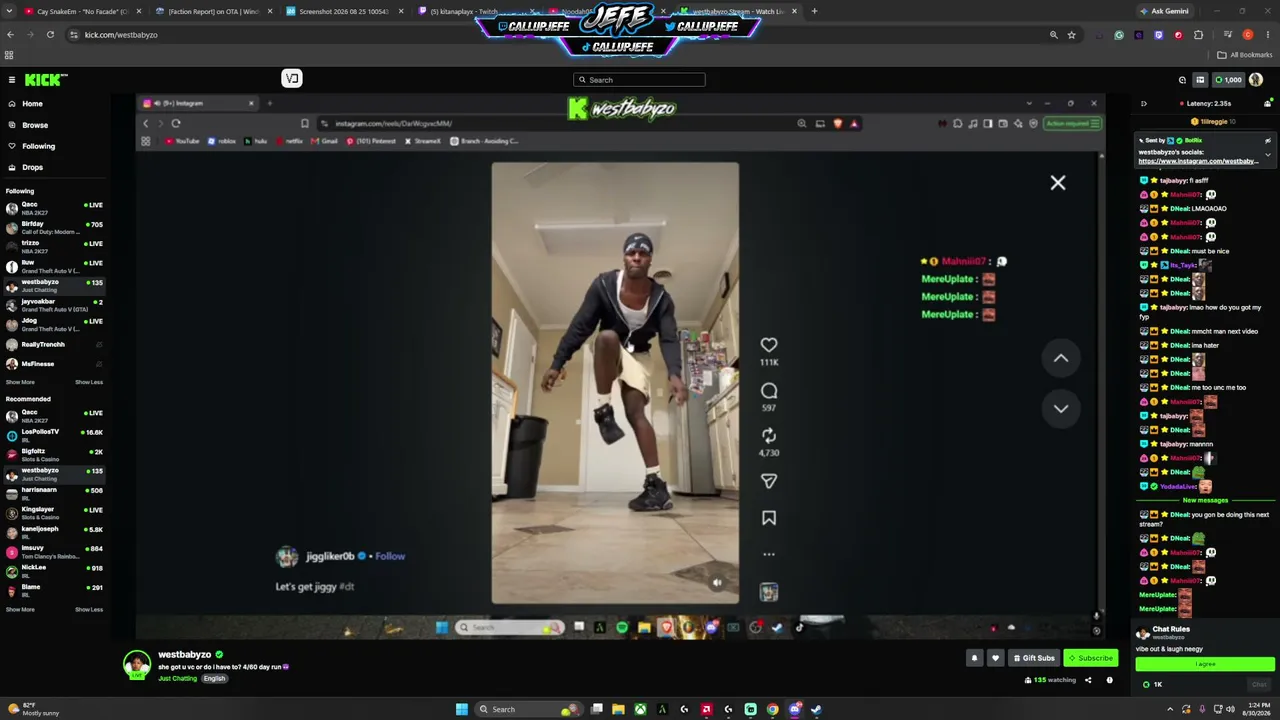Viewport: 1280px width, 720px height.
Task: Toggle channel notification bell
Action: pos(974,658)
